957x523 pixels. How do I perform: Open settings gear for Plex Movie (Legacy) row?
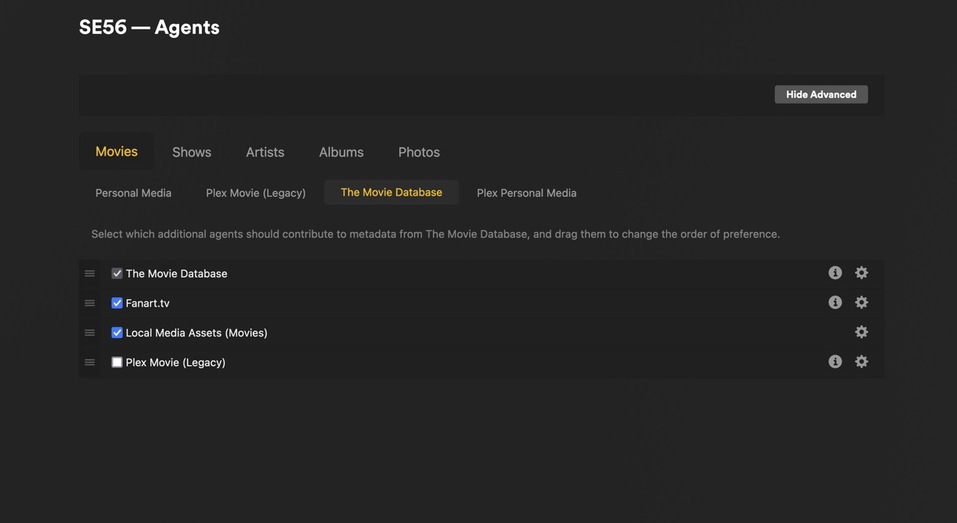pos(861,361)
